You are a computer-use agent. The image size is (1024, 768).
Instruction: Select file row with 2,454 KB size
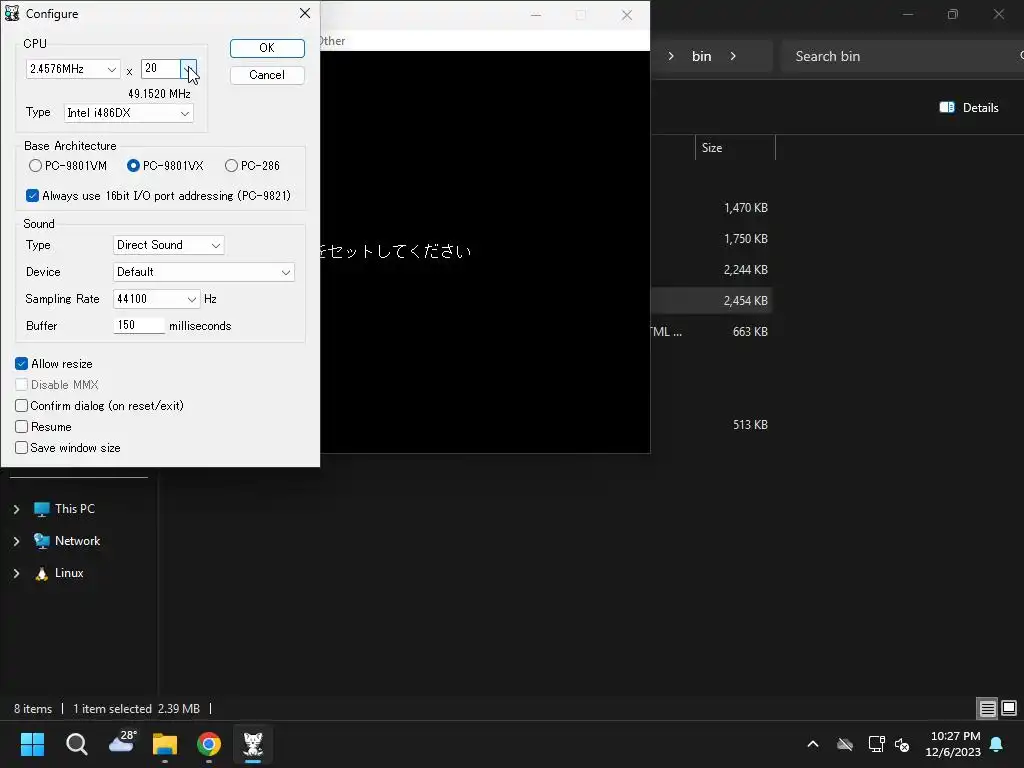pos(711,300)
